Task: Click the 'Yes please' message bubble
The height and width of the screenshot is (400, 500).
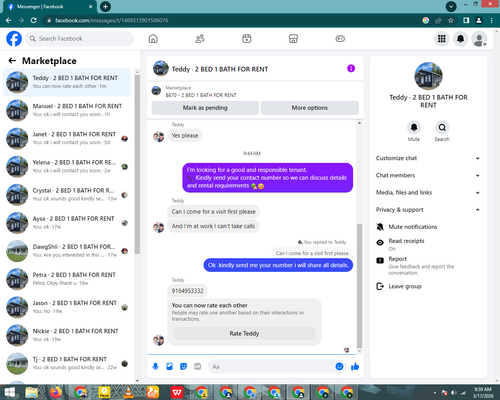Action: [185, 135]
